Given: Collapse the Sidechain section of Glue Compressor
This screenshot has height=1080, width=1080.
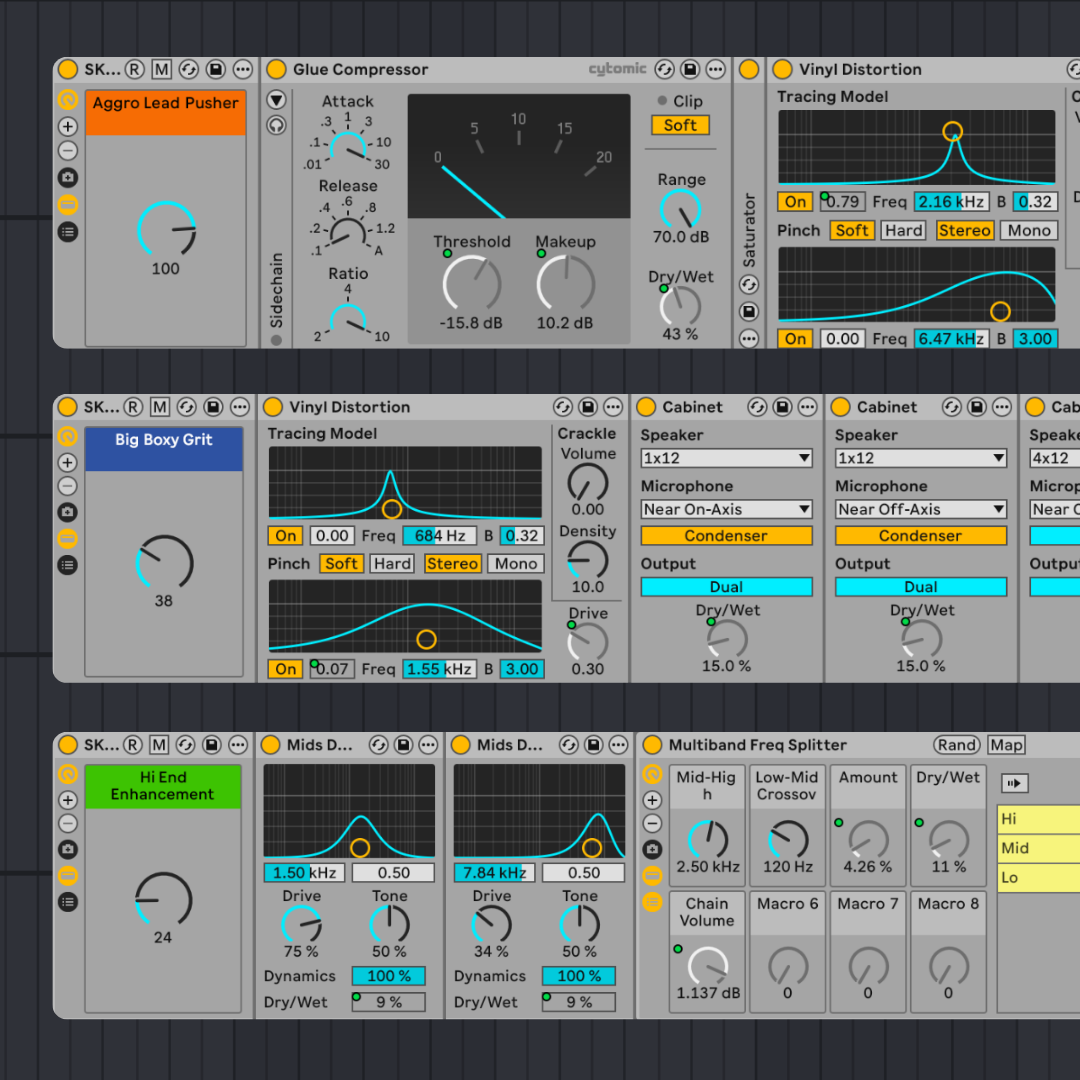Looking at the screenshot, I should point(276,100).
